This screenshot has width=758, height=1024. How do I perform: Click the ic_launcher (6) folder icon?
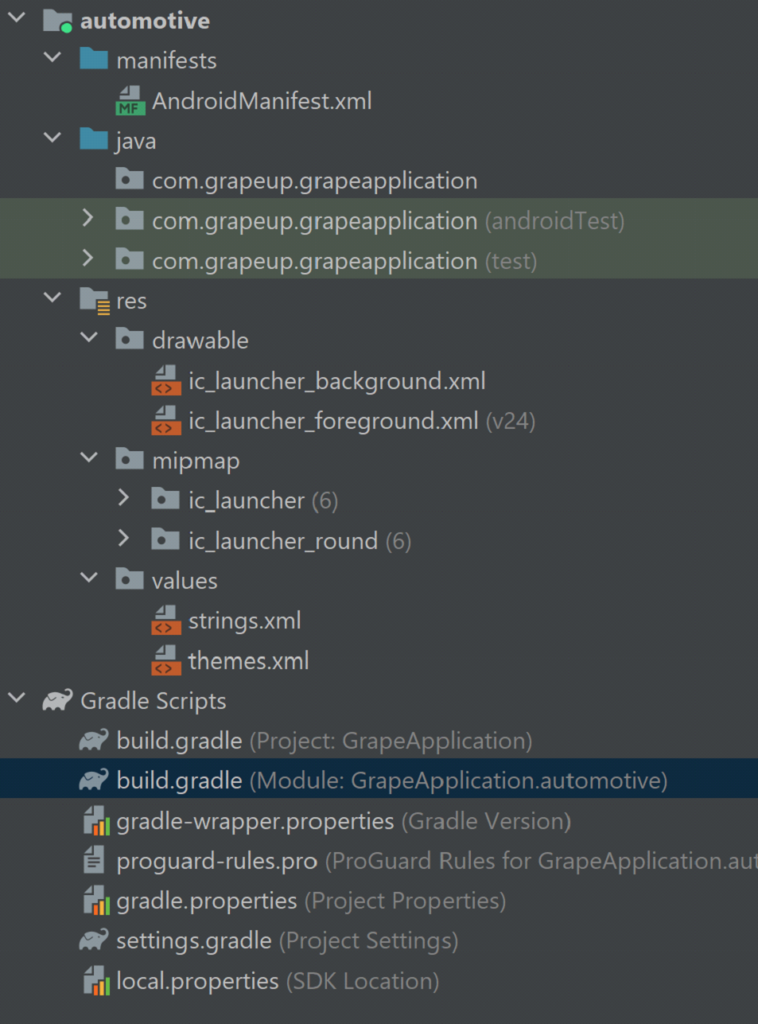pyautogui.click(x=165, y=499)
